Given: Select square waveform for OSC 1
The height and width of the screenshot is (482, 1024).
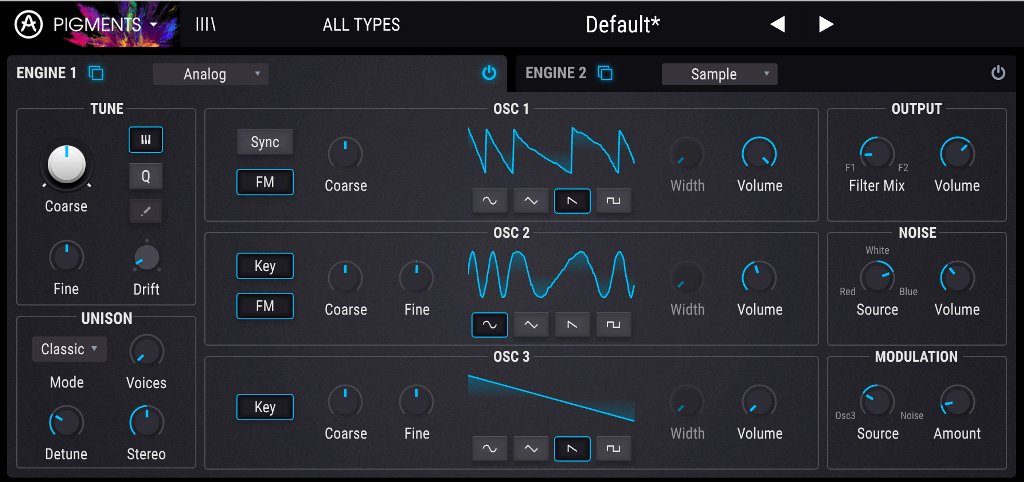Looking at the screenshot, I should (x=614, y=201).
